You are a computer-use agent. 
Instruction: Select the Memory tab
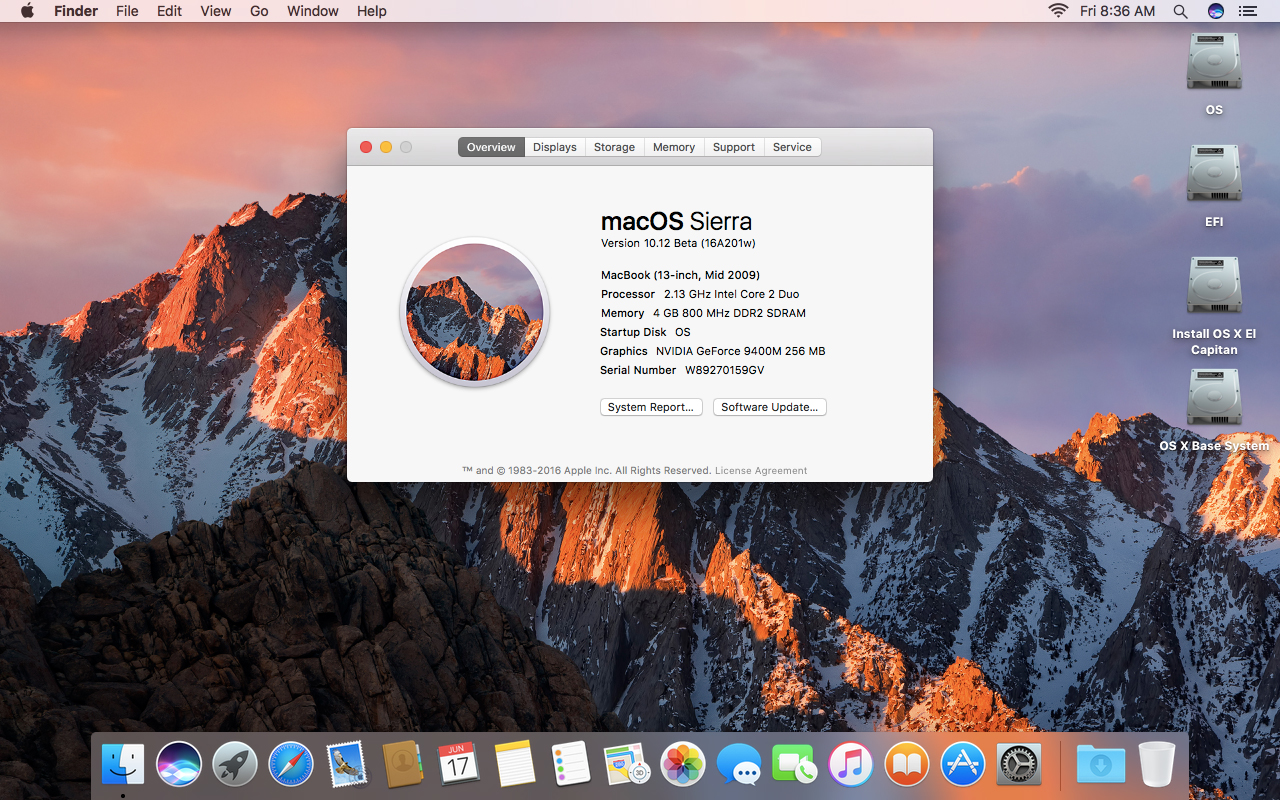coord(673,146)
